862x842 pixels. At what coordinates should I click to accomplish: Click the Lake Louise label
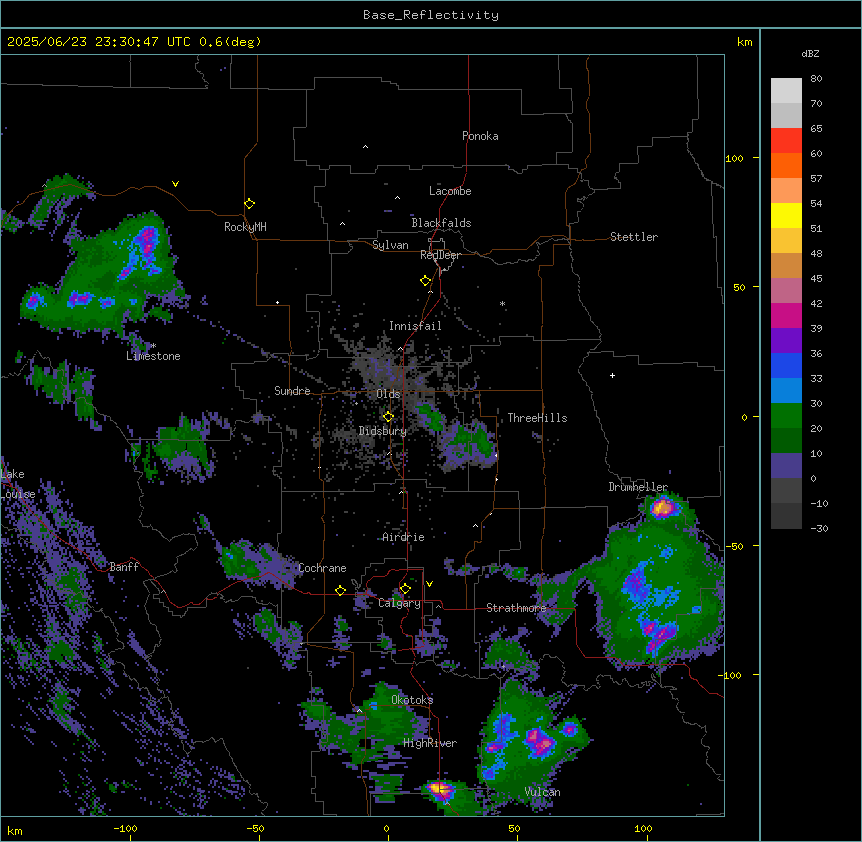click(16, 484)
